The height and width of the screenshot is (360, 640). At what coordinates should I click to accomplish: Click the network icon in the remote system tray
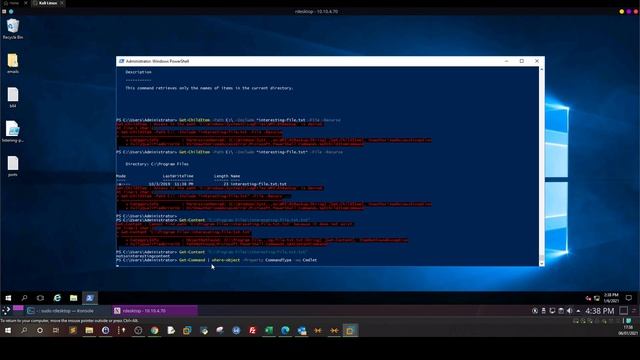point(597,298)
